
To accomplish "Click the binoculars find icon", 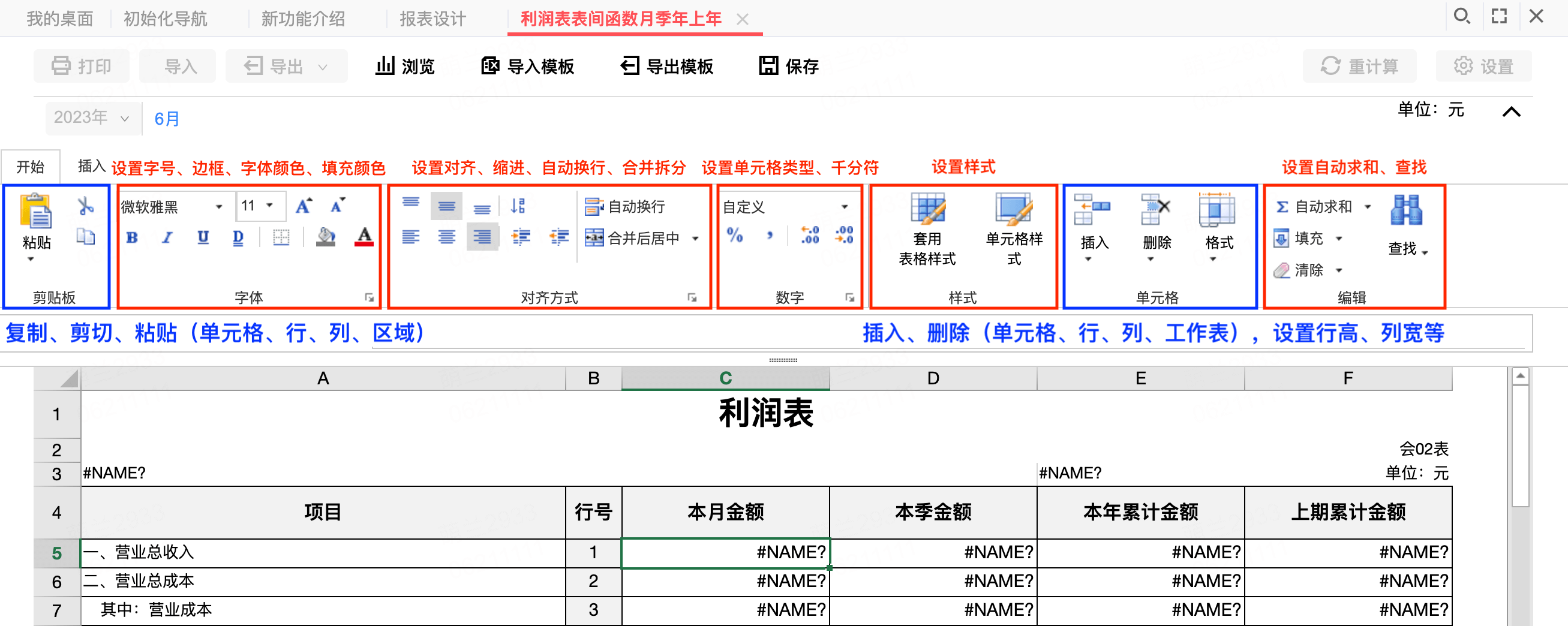I will pos(1406,210).
